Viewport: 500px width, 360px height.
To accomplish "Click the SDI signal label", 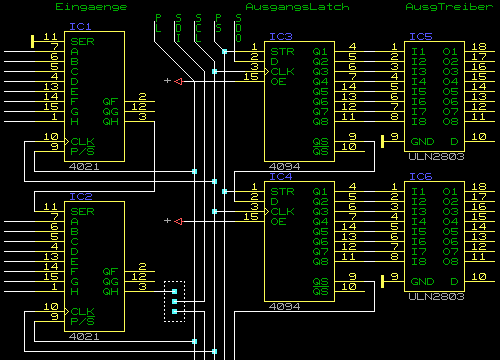I will 178,28.
